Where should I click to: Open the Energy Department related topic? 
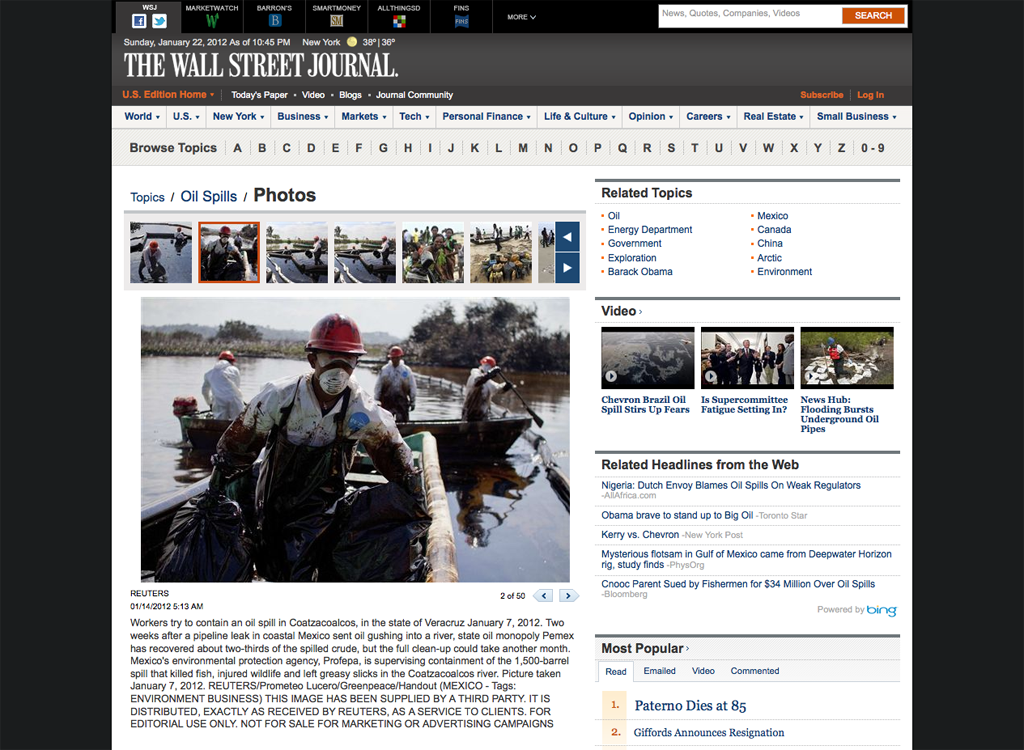click(650, 230)
